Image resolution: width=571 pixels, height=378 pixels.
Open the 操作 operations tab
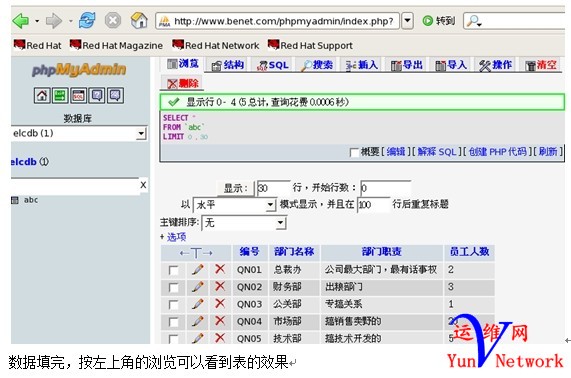[496, 66]
